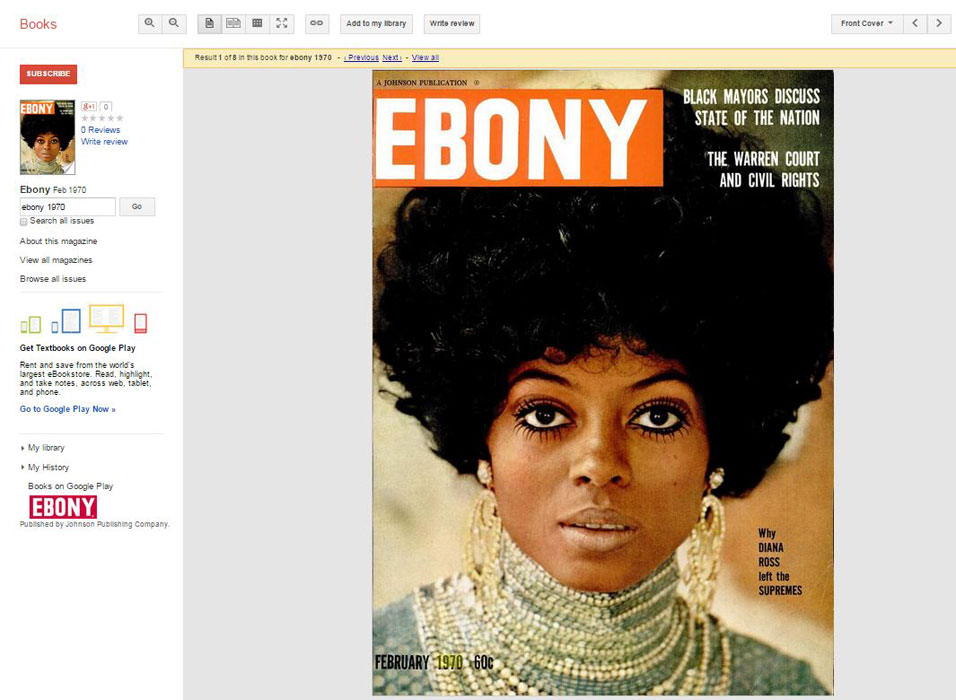Go to previous page arrow

pos(915,23)
